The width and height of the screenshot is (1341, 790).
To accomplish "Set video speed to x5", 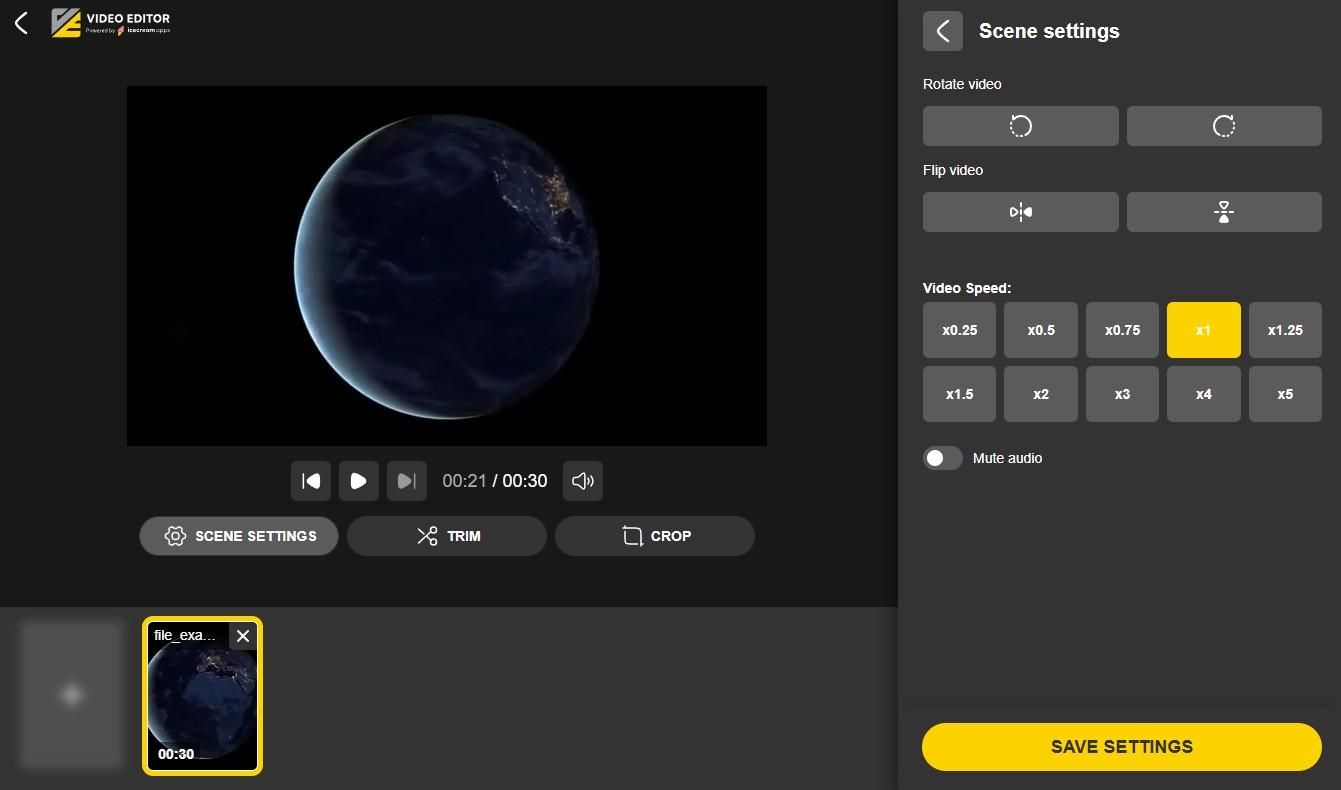I will pyautogui.click(x=1285, y=394).
